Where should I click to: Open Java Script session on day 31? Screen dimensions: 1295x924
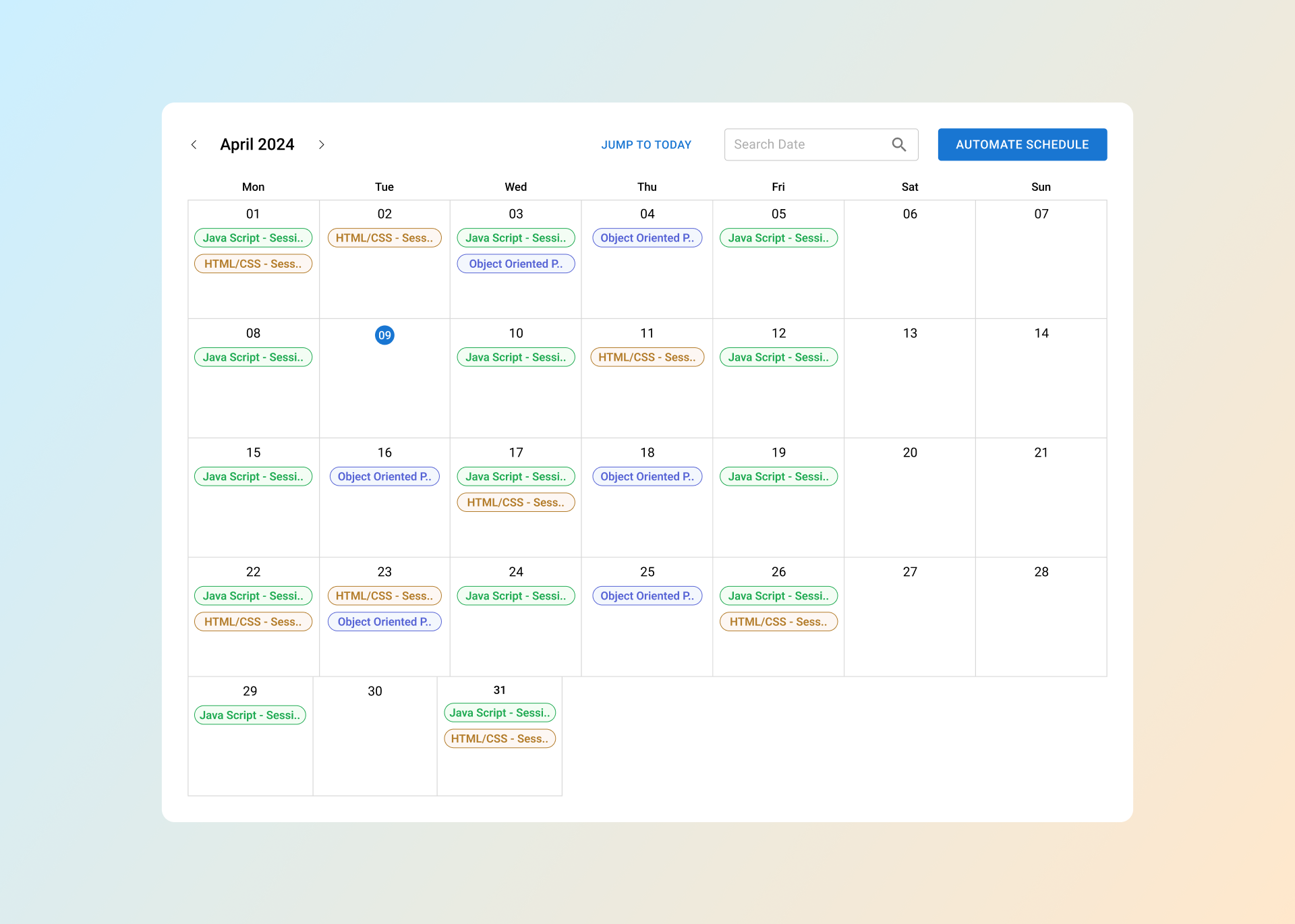pyautogui.click(x=500, y=713)
